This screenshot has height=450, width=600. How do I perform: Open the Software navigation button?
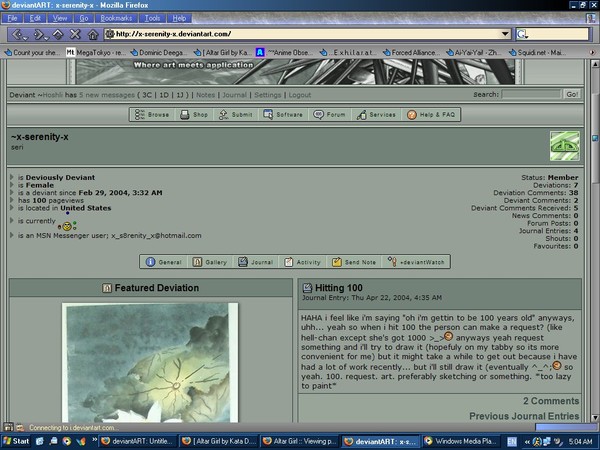[283, 114]
